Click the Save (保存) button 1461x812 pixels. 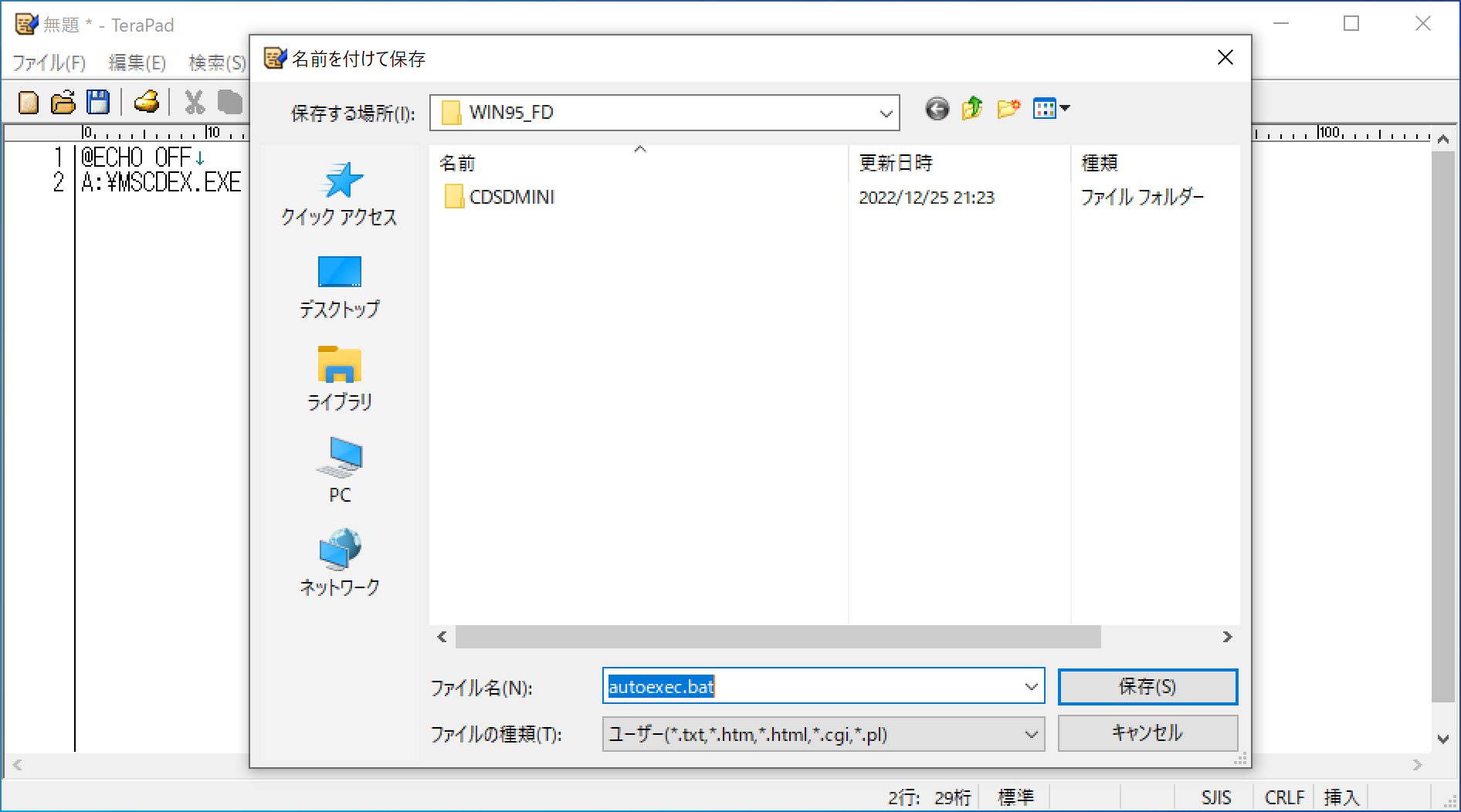tap(1147, 686)
